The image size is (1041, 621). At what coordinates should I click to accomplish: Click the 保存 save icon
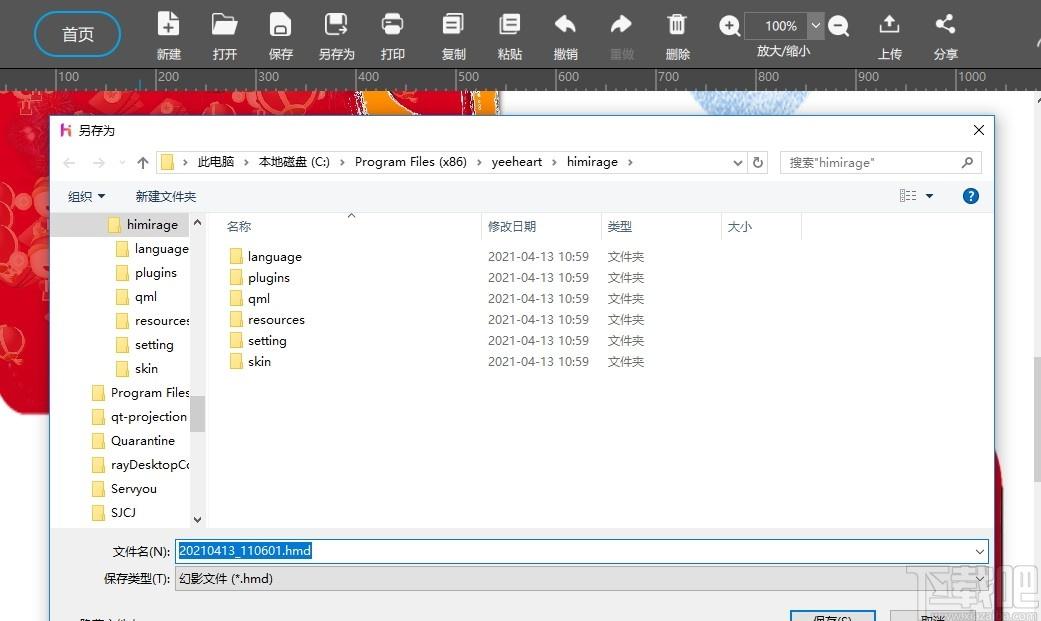[x=280, y=25]
